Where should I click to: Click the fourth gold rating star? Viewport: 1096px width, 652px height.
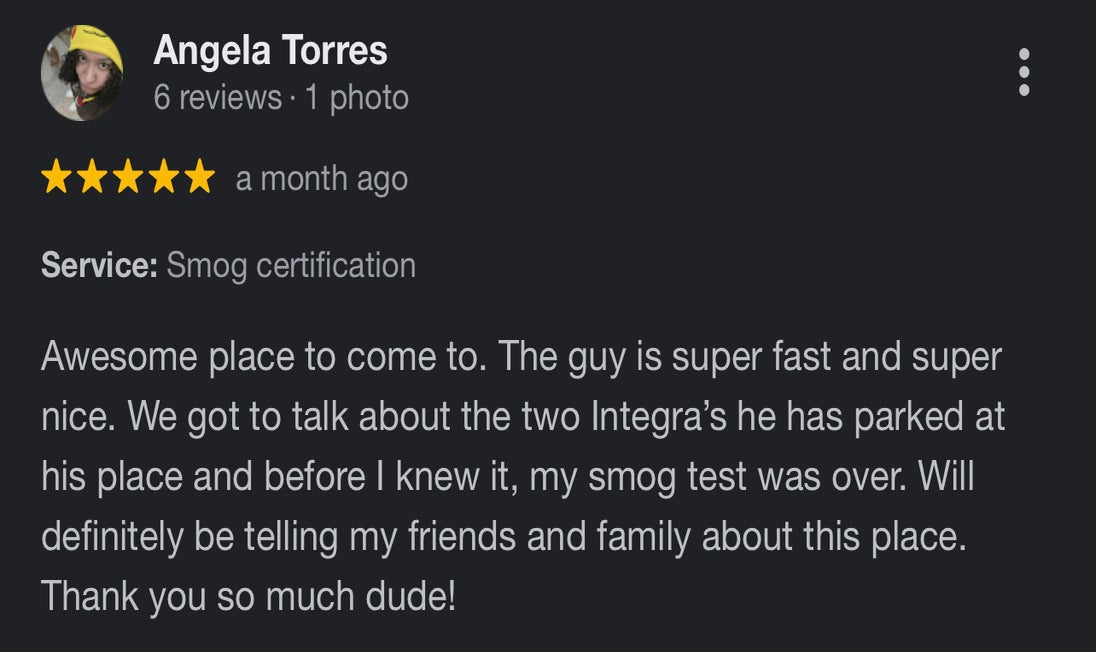pyautogui.click(x=164, y=179)
